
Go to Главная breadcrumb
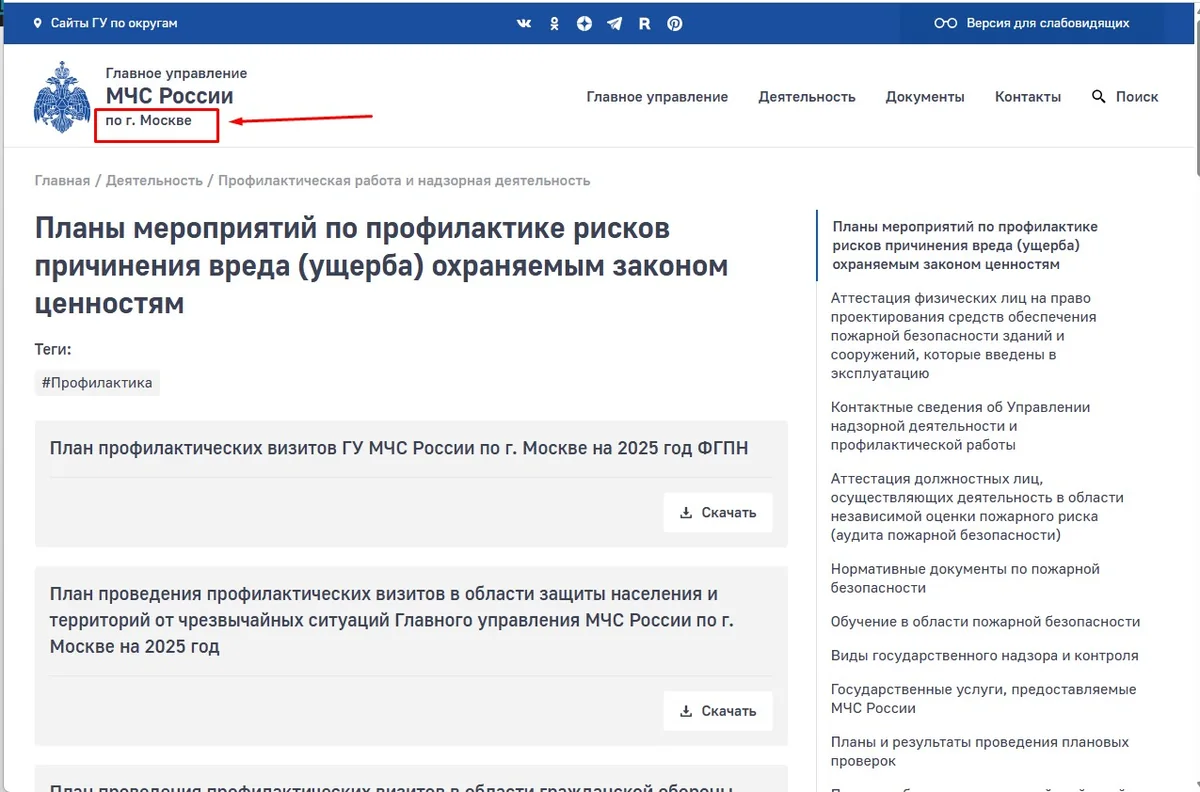tap(62, 181)
